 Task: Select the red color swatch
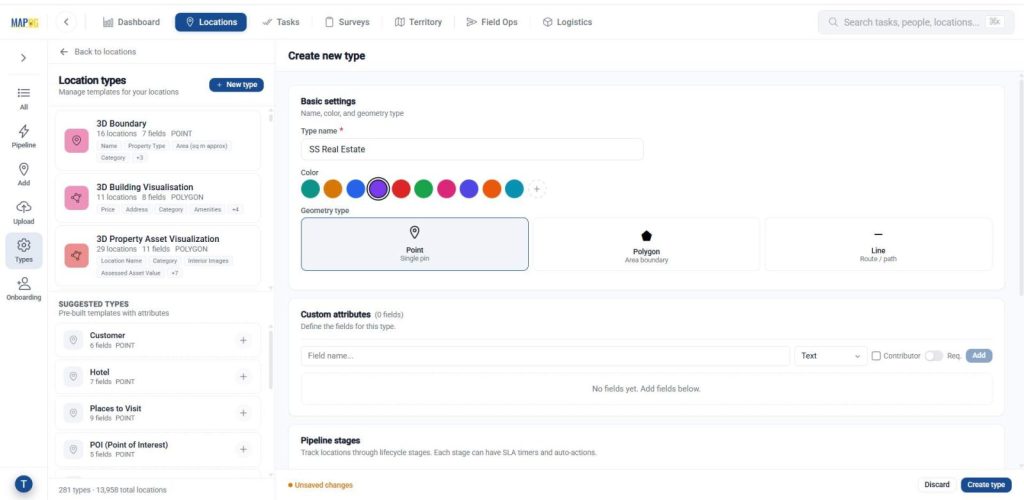[401, 189]
